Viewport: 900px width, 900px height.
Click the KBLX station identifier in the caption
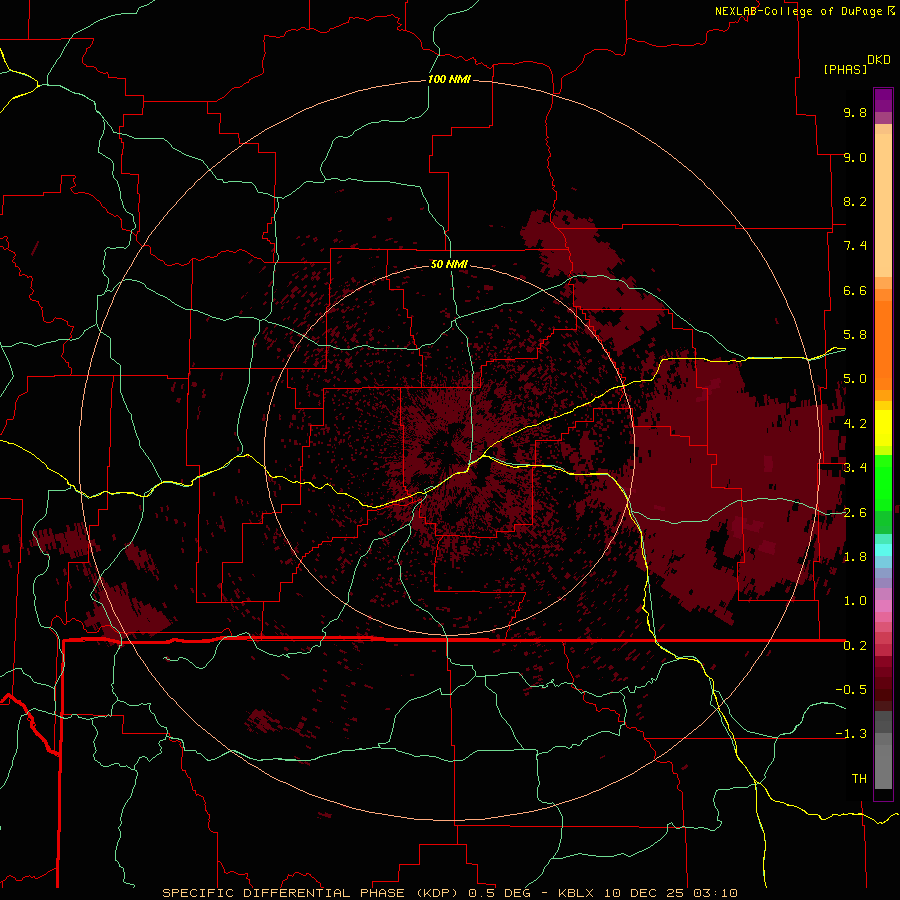[576, 893]
